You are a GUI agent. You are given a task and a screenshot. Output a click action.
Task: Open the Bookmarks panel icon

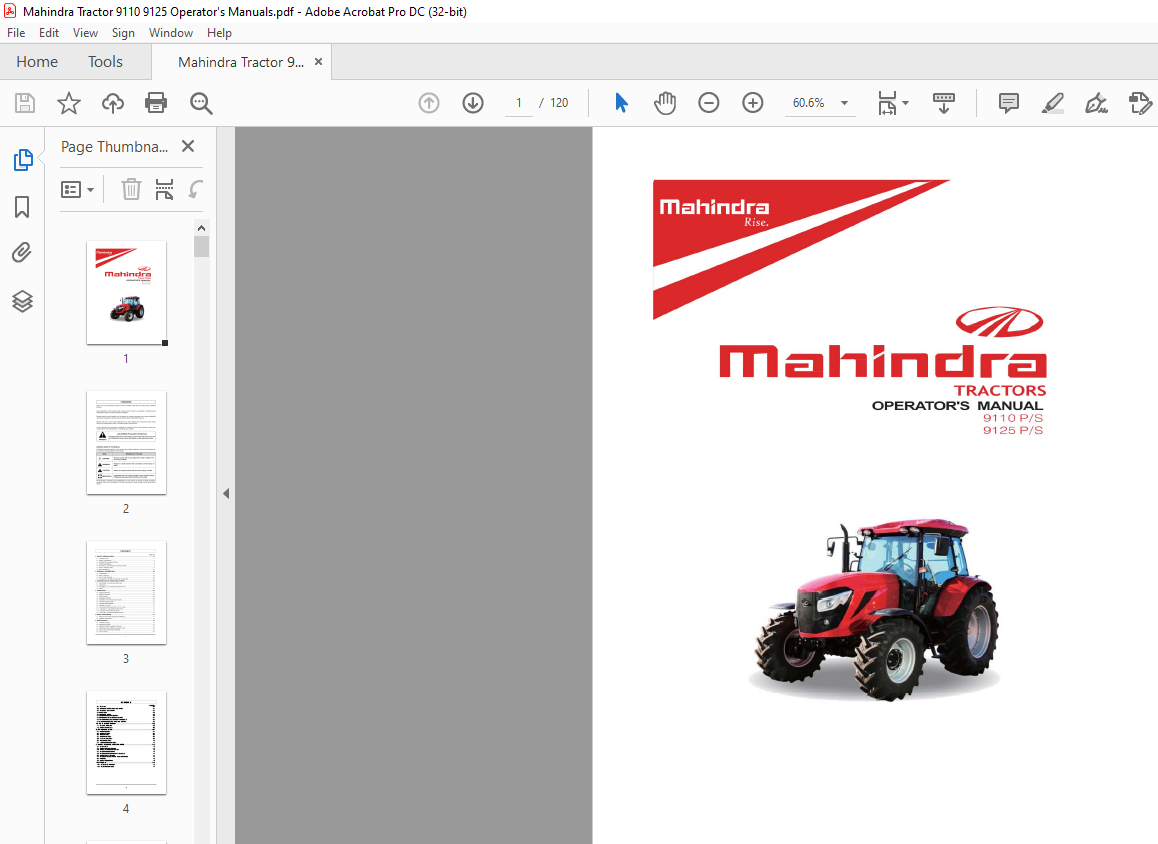22,207
